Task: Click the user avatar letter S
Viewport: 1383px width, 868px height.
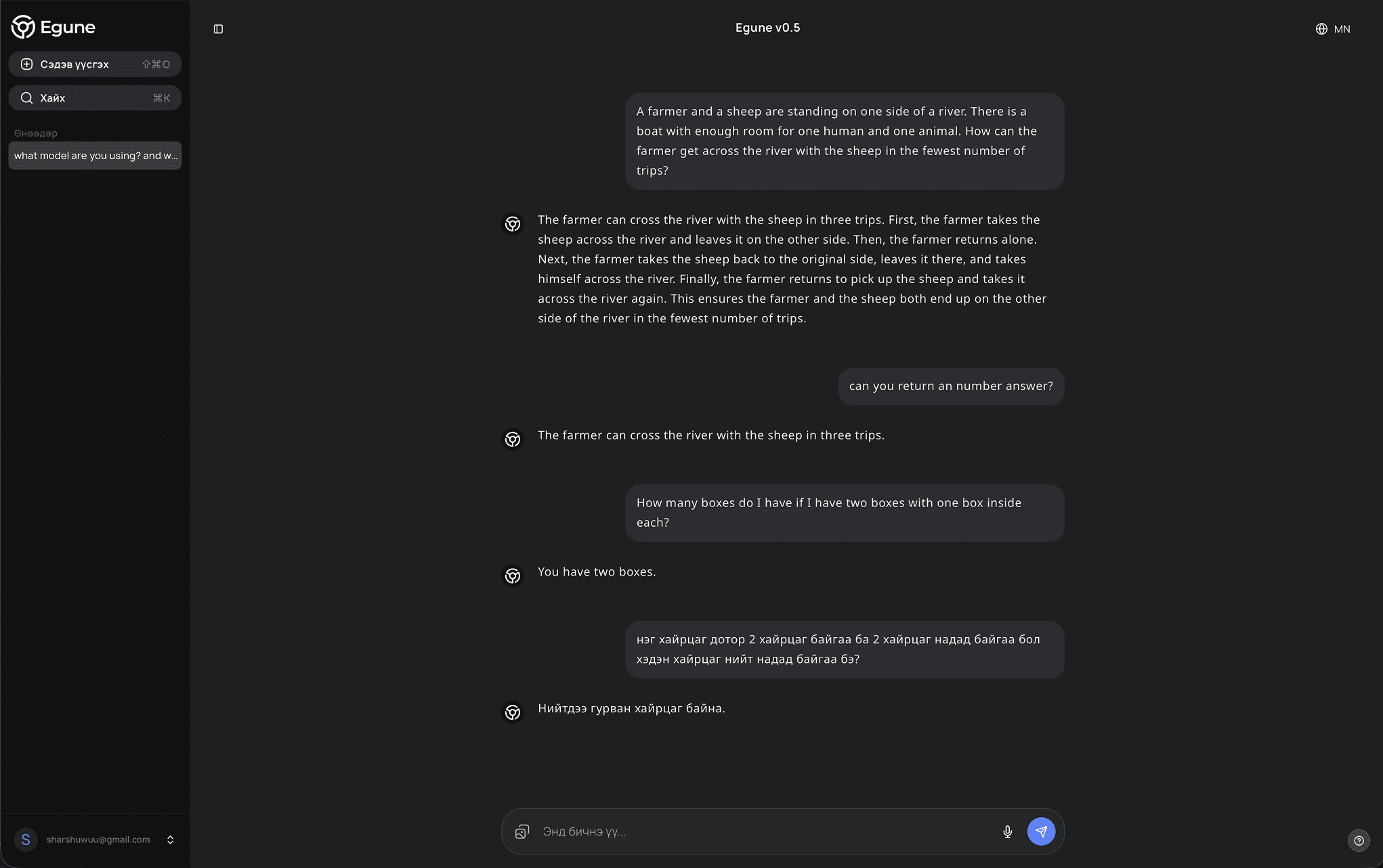Action: 26,840
